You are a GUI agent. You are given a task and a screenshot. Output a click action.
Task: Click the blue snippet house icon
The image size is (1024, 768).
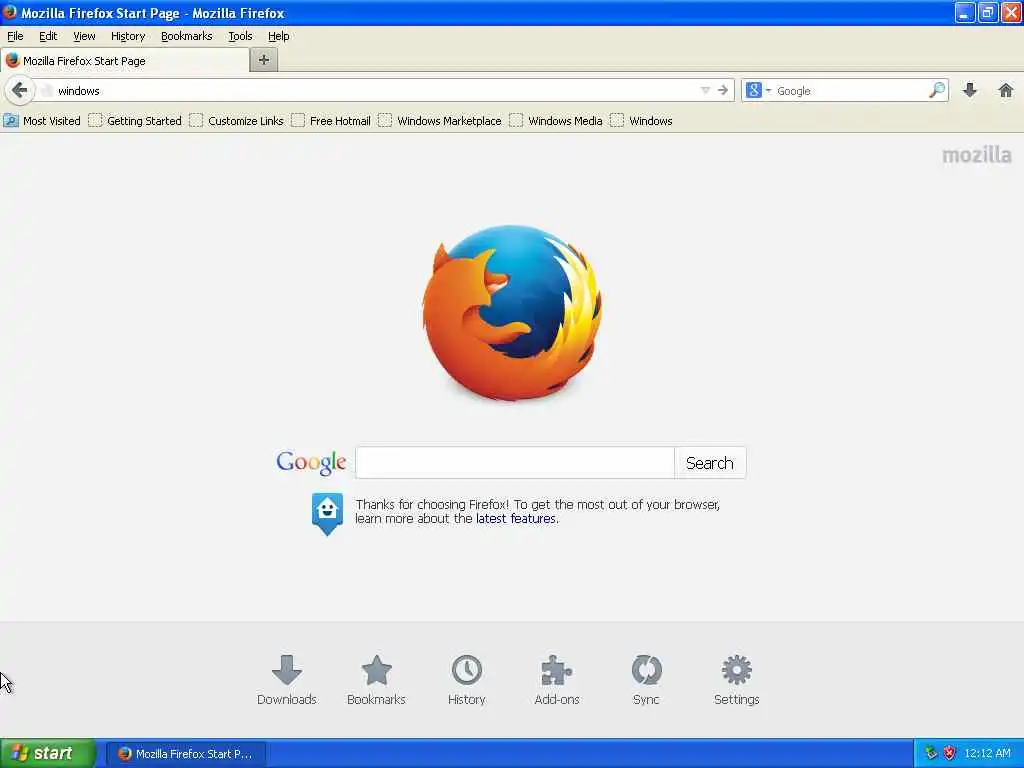pyautogui.click(x=327, y=514)
